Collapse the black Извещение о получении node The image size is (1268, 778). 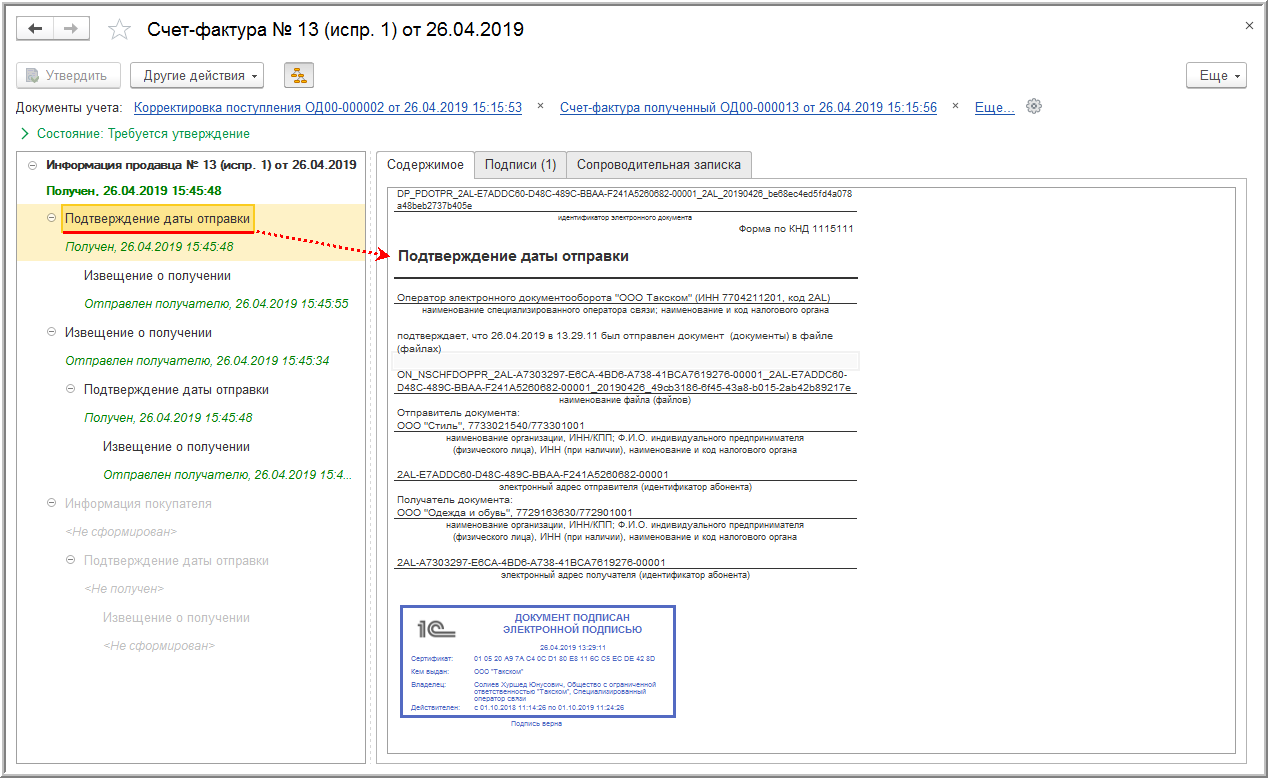[x=52, y=332]
